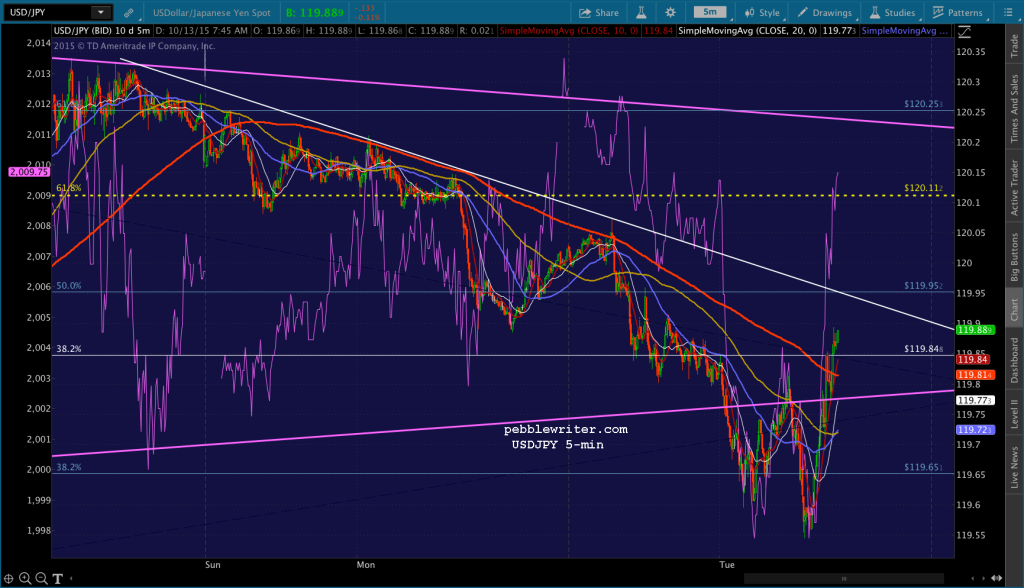This screenshot has width=1024, height=588.
Task: Click the scroll left arrow at bottom right
Action: pyautogui.click(x=974, y=578)
